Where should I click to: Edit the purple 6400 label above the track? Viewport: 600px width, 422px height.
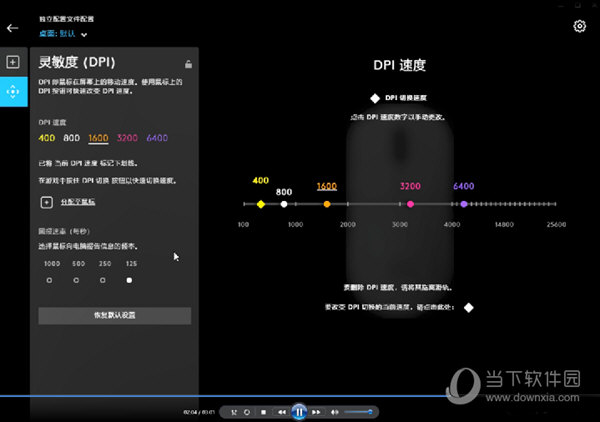coord(464,186)
